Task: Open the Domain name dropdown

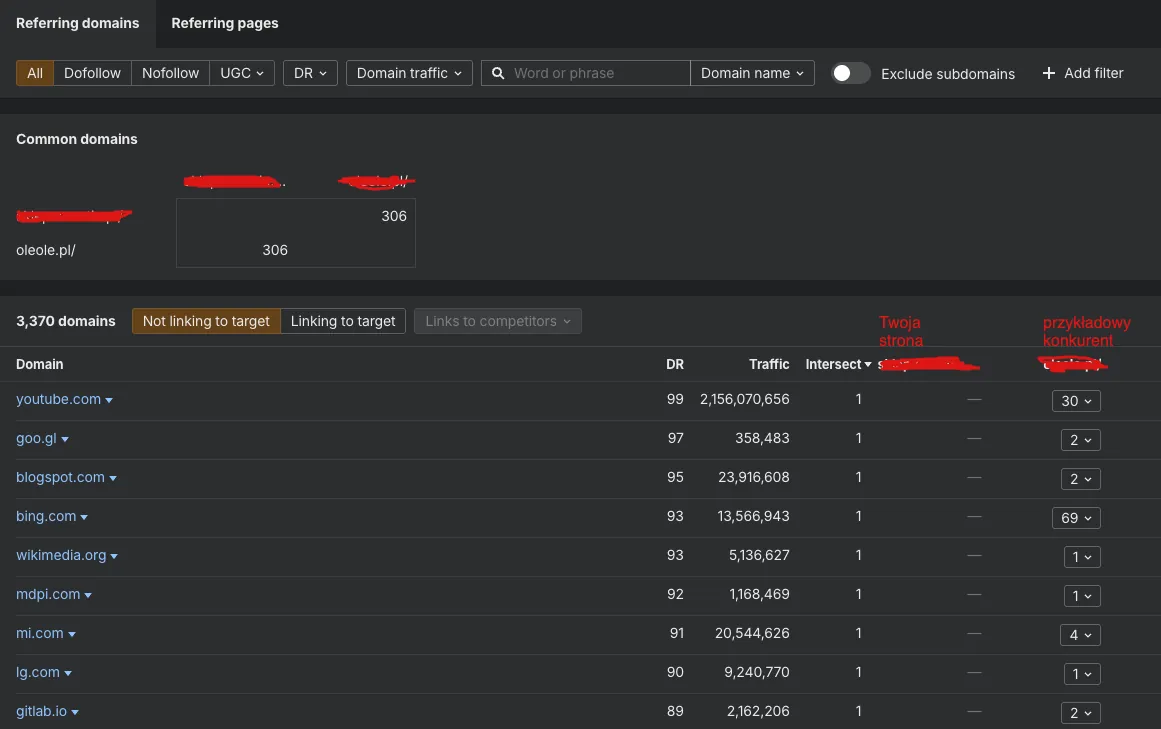Action: pyautogui.click(x=752, y=73)
